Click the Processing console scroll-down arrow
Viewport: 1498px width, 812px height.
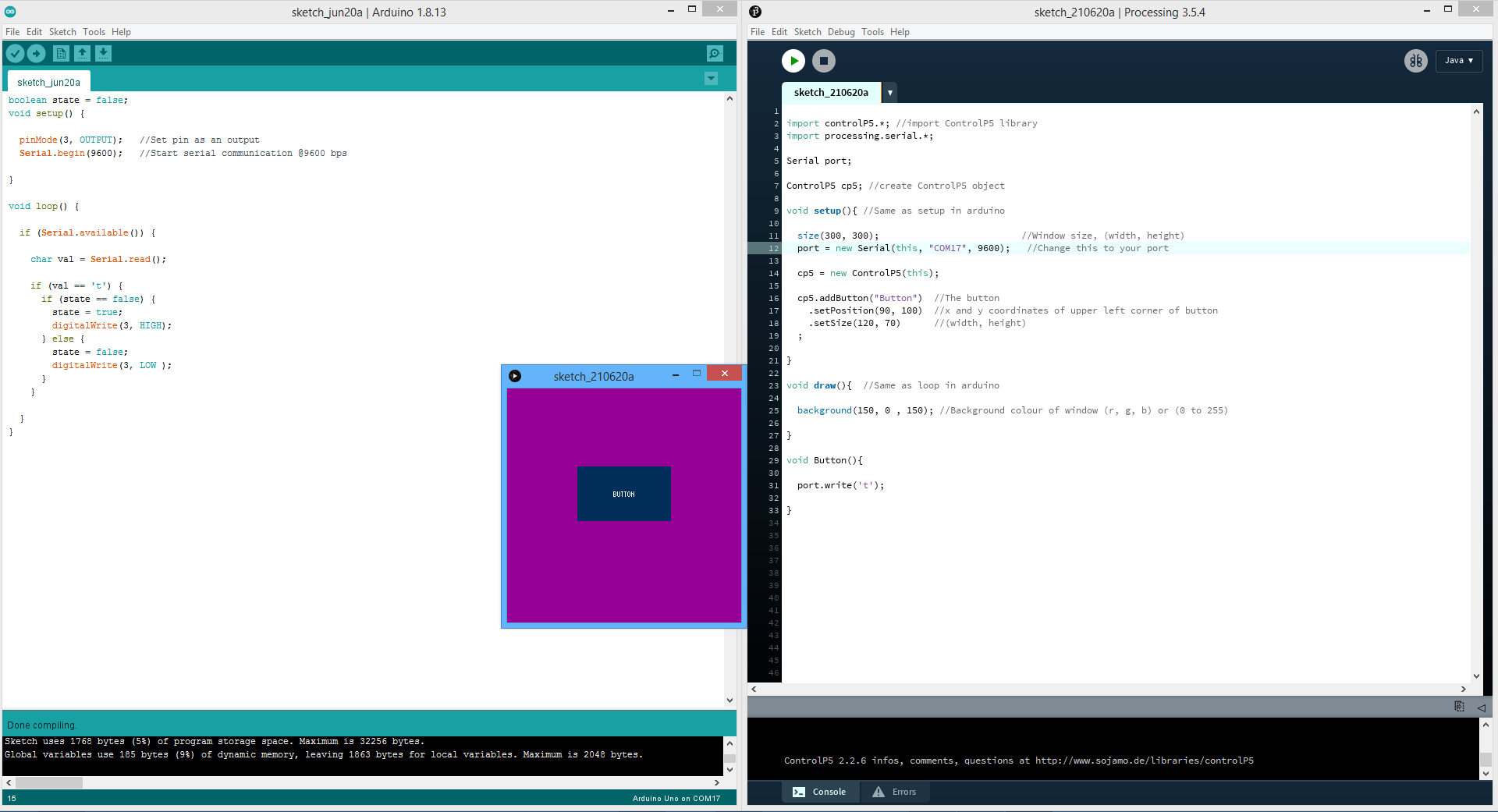(1486, 773)
